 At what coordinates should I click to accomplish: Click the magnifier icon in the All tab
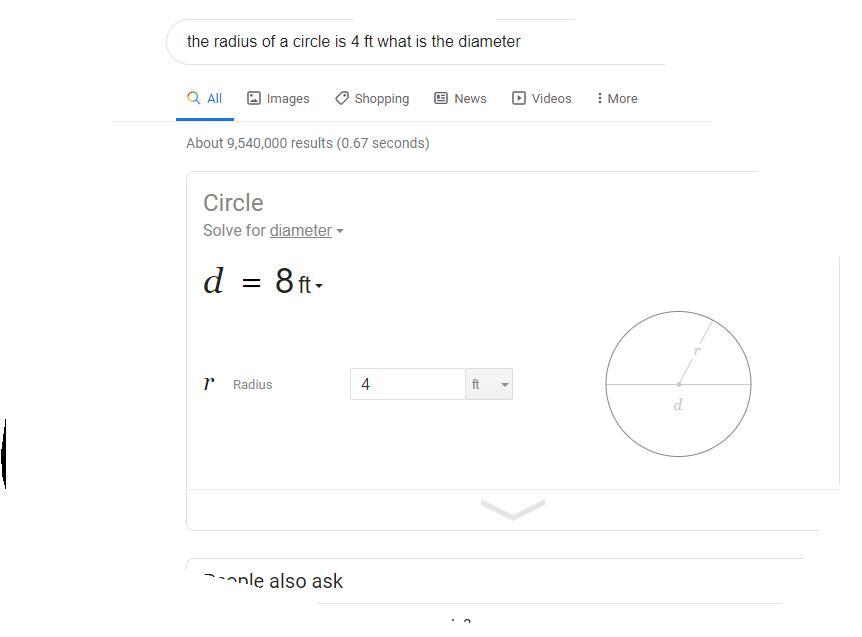pyautogui.click(x=194, y=98)
